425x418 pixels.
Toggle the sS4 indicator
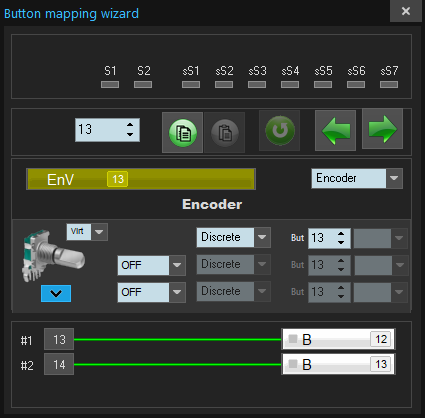point(290,85)
